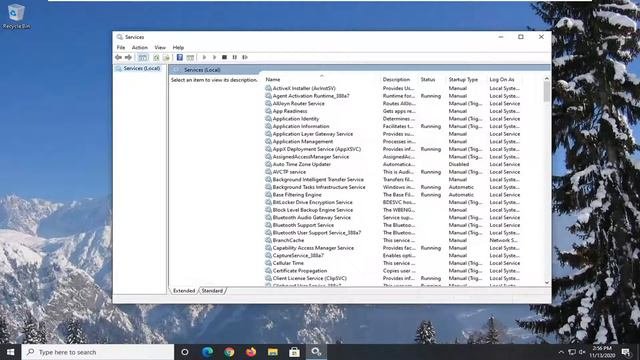The height and width of the screenshot is (360, 640).
Task: Select the Certificate Propagation service
Action: tap(300, 271)
